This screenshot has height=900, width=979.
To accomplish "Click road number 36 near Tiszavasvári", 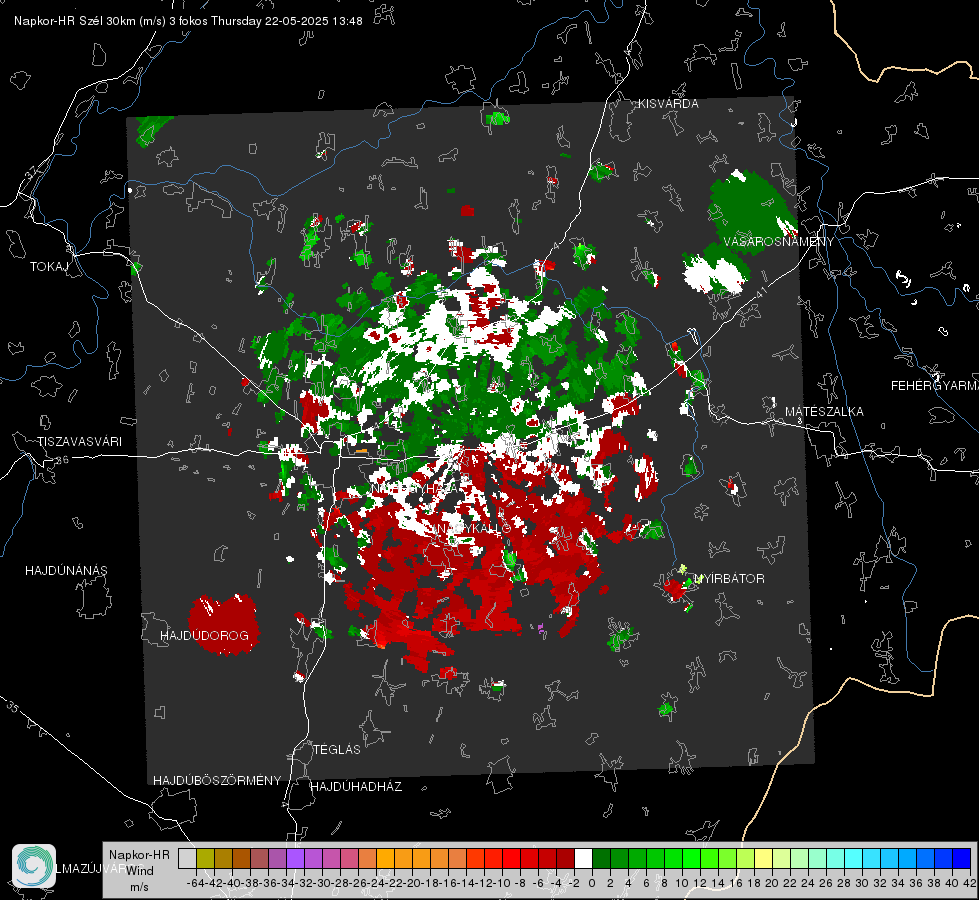I will (62, 460).
